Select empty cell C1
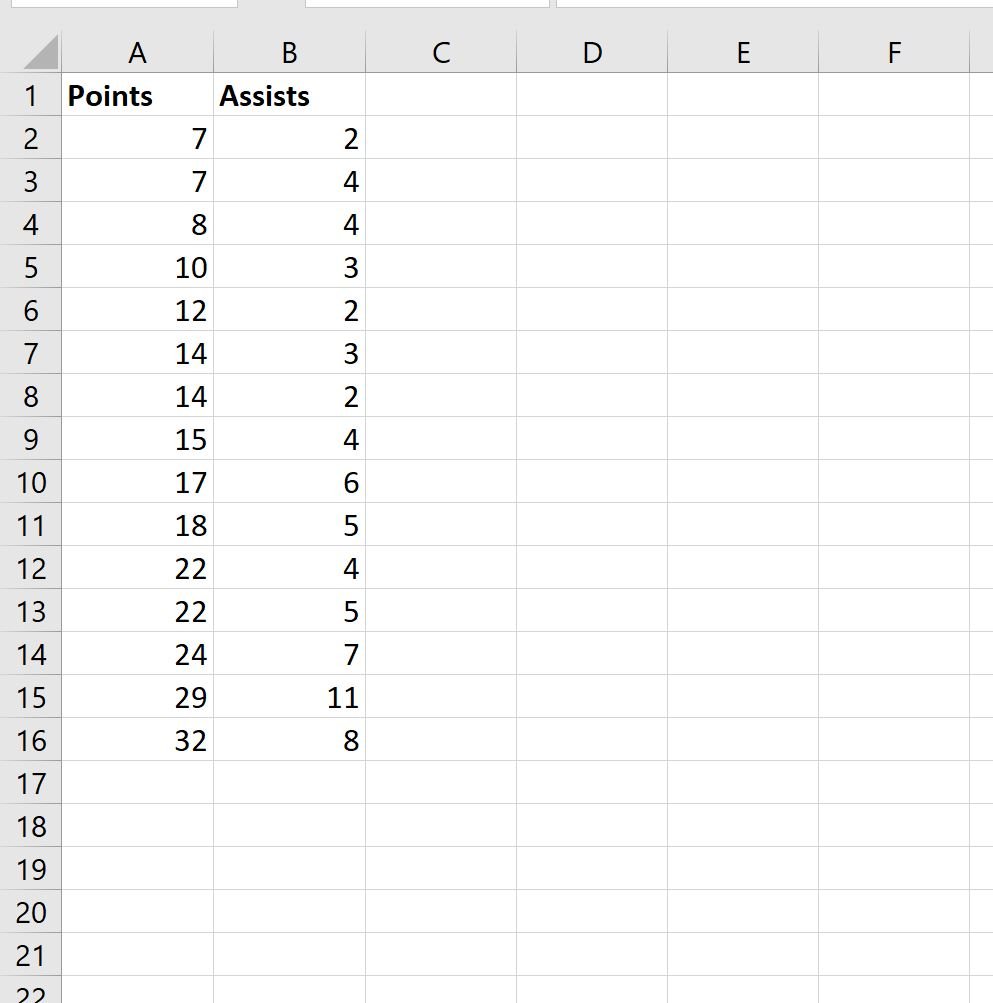 click(x=441, y=95)
